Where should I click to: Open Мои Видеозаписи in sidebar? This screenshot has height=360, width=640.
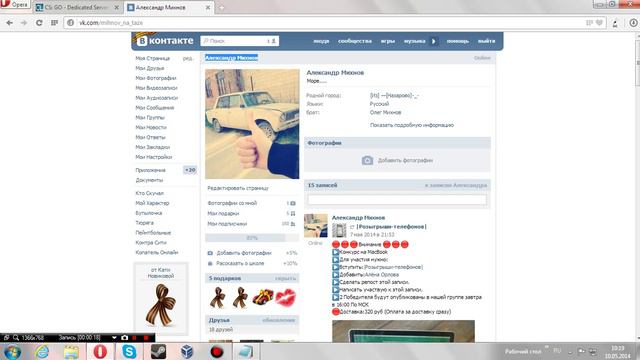click(156, 88)
